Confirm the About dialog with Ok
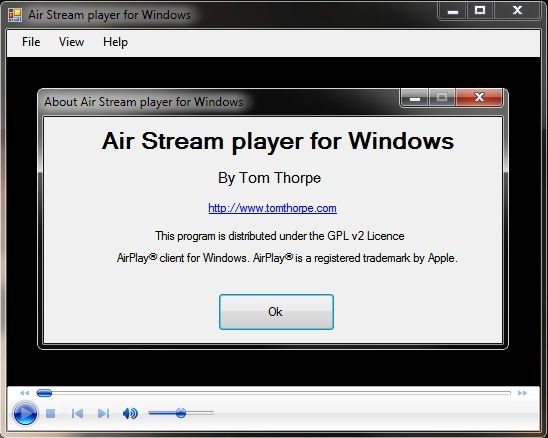This screenshot has height=438, width=548. pos(276,312)
